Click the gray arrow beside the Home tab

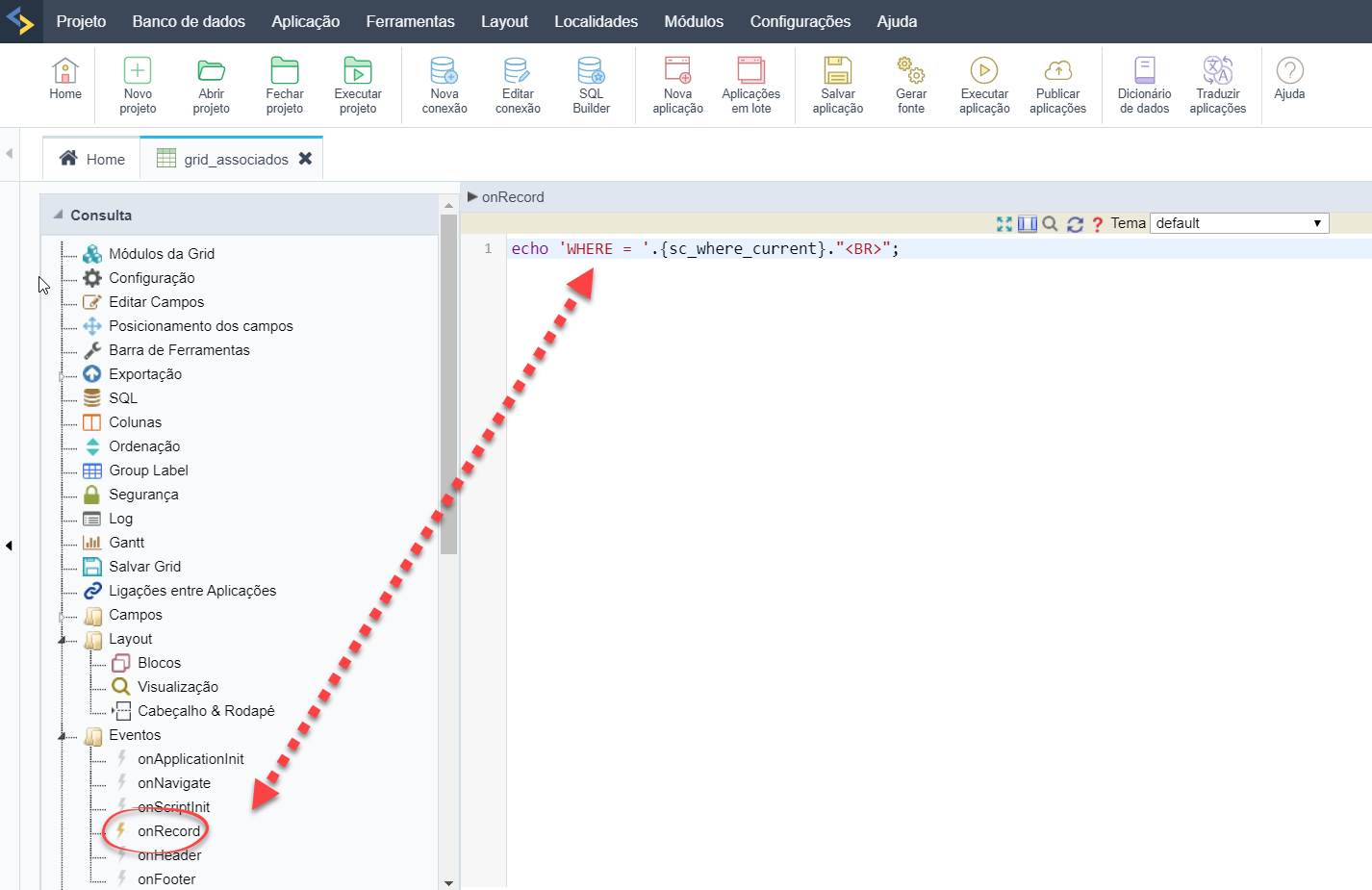(x=9, y=153)
